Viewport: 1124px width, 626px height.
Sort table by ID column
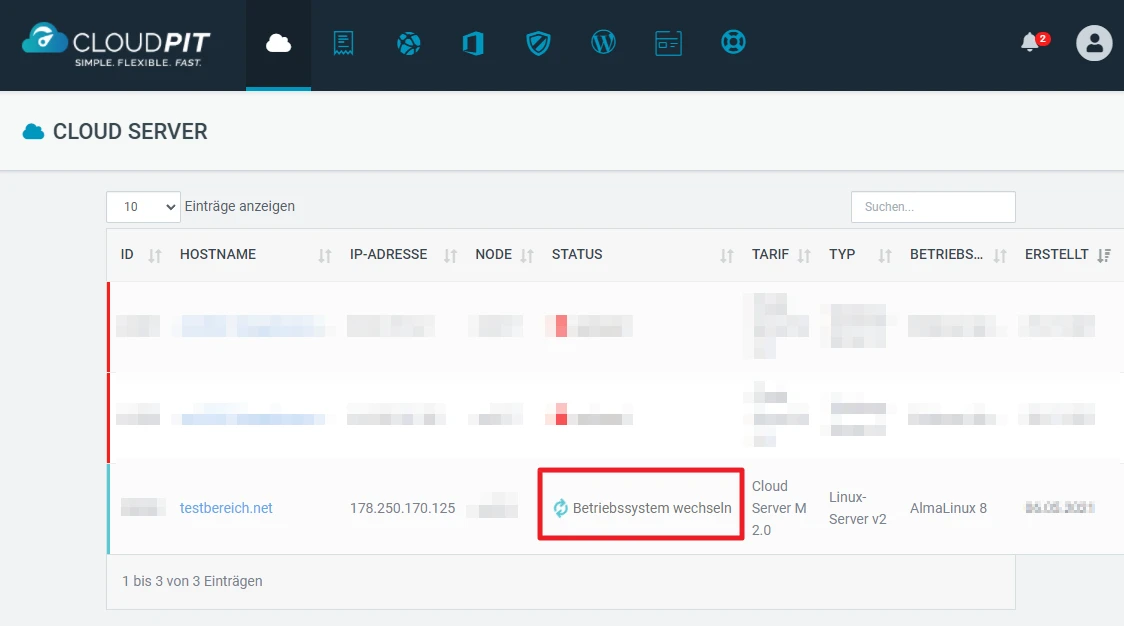coord(138,255)
